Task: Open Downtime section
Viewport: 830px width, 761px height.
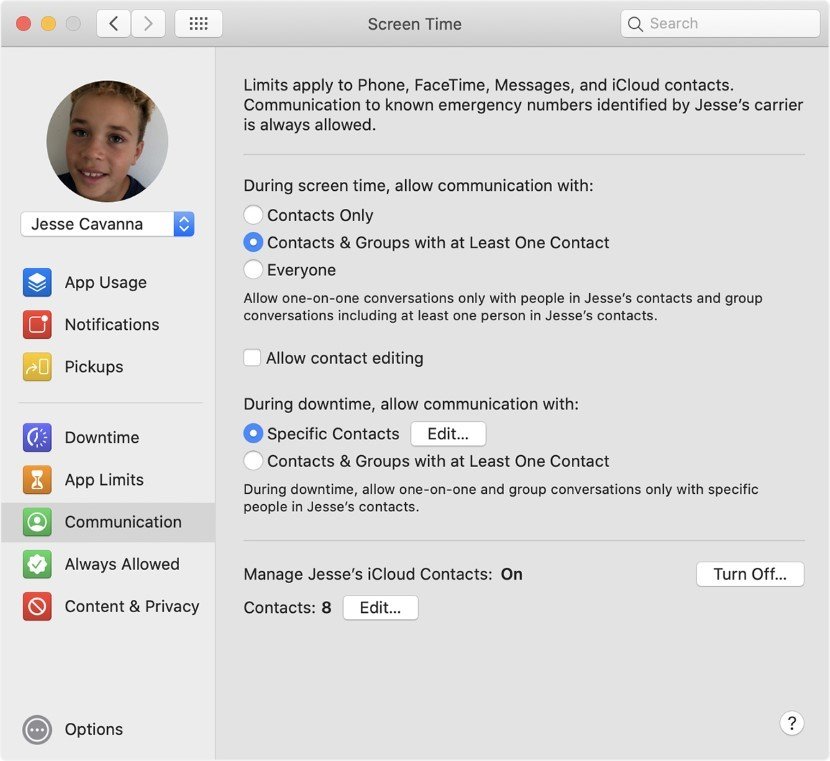Action: pos(102,437)
